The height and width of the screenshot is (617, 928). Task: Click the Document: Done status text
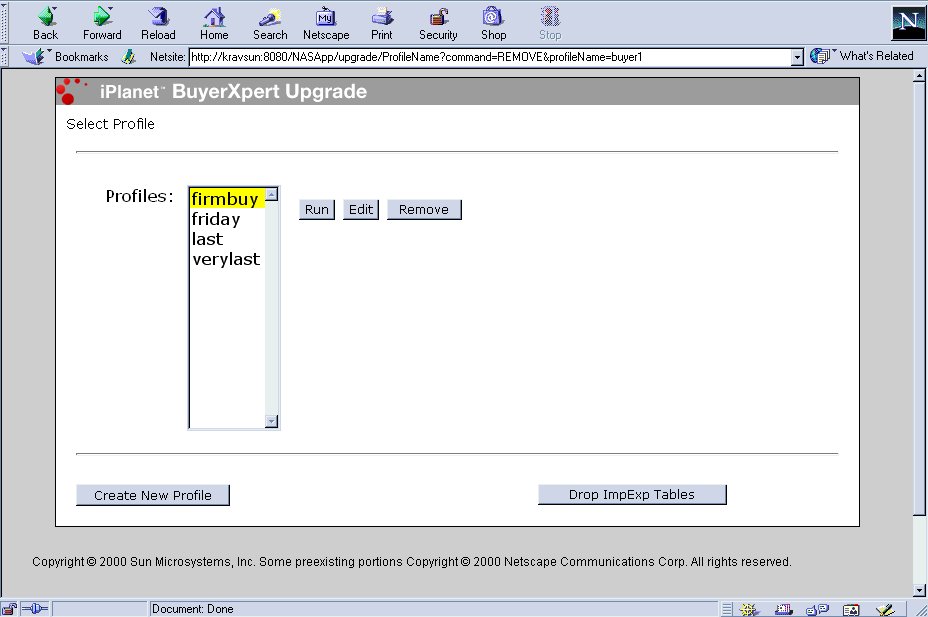192,609
